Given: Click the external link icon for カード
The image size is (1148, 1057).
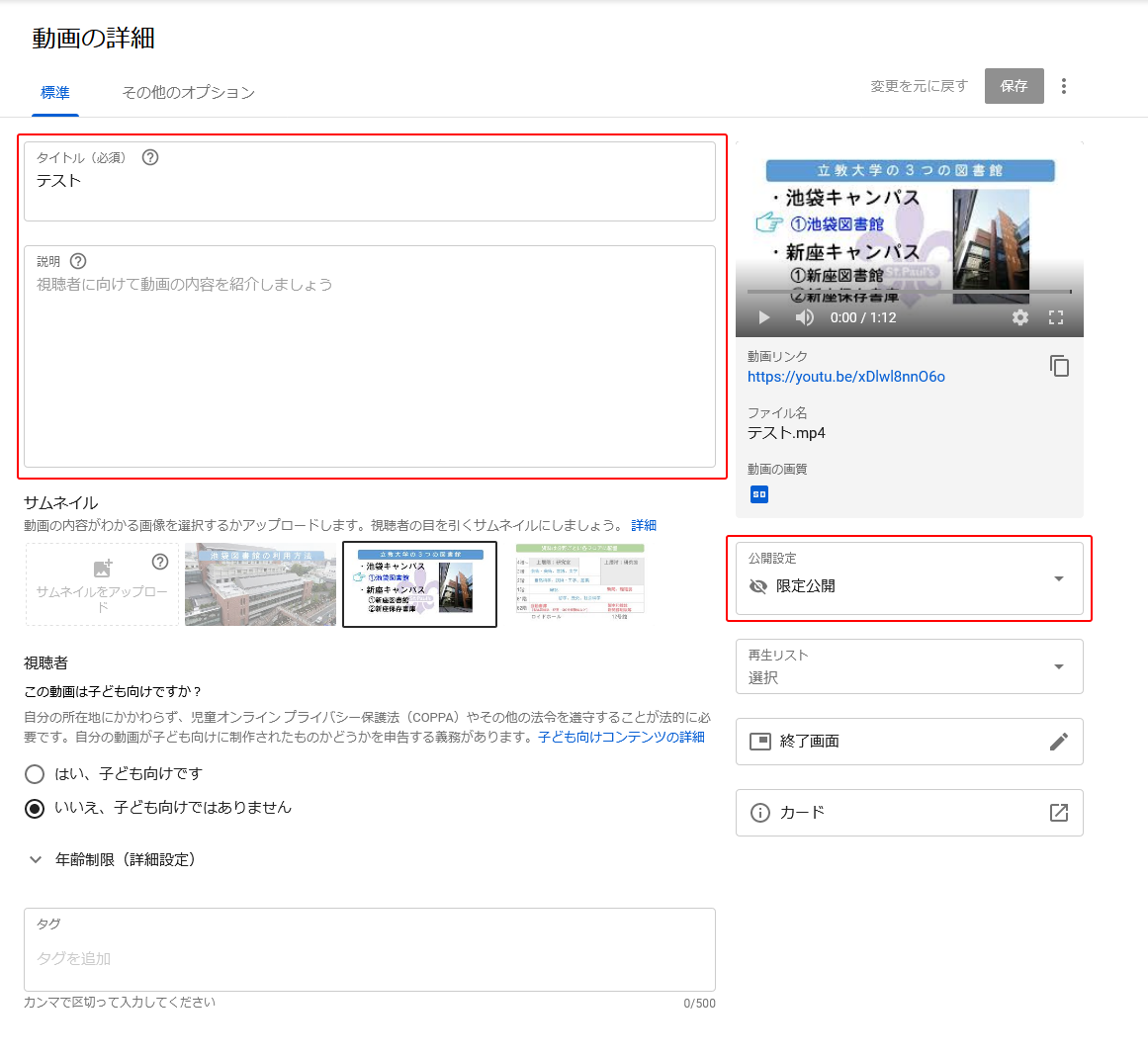Looking at the screenshot, I should pos(1059,813).
